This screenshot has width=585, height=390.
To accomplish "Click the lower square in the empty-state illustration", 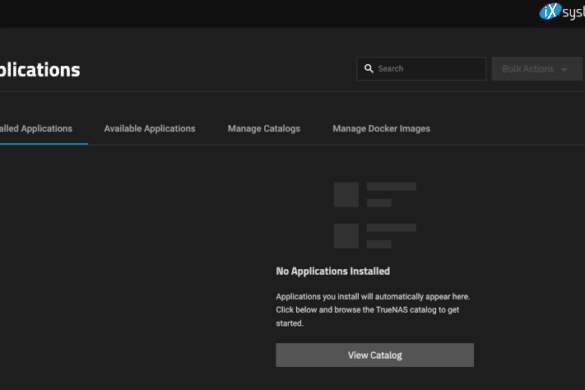I will (346, 236).
